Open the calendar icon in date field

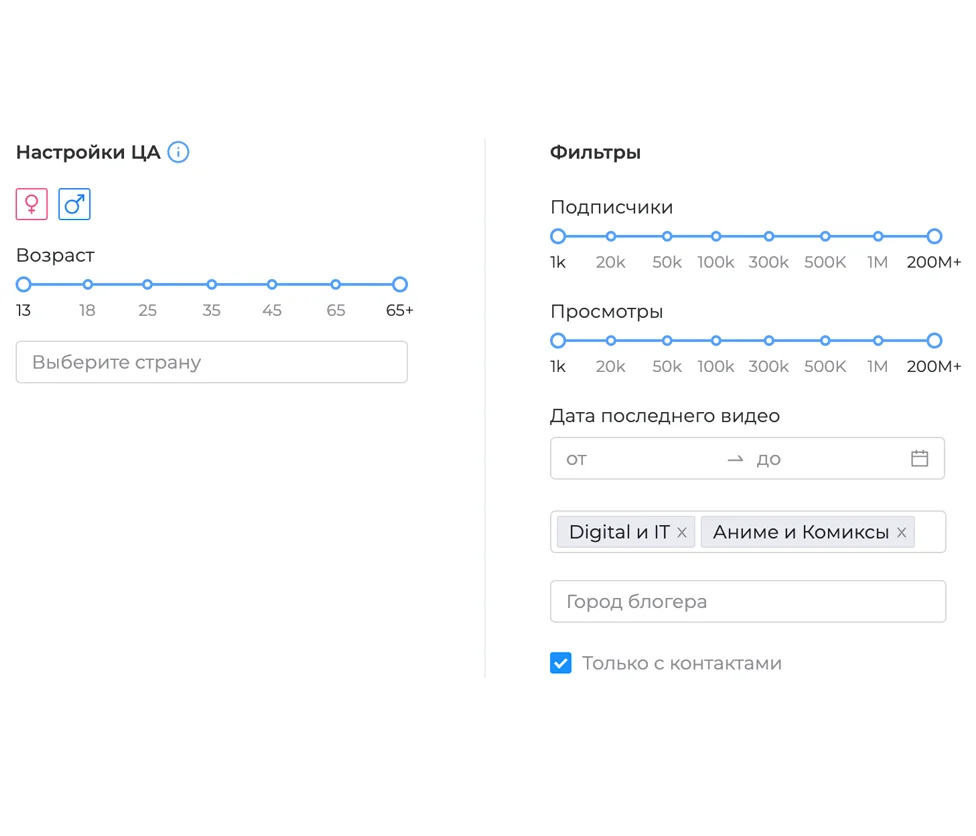pos(919,459)
